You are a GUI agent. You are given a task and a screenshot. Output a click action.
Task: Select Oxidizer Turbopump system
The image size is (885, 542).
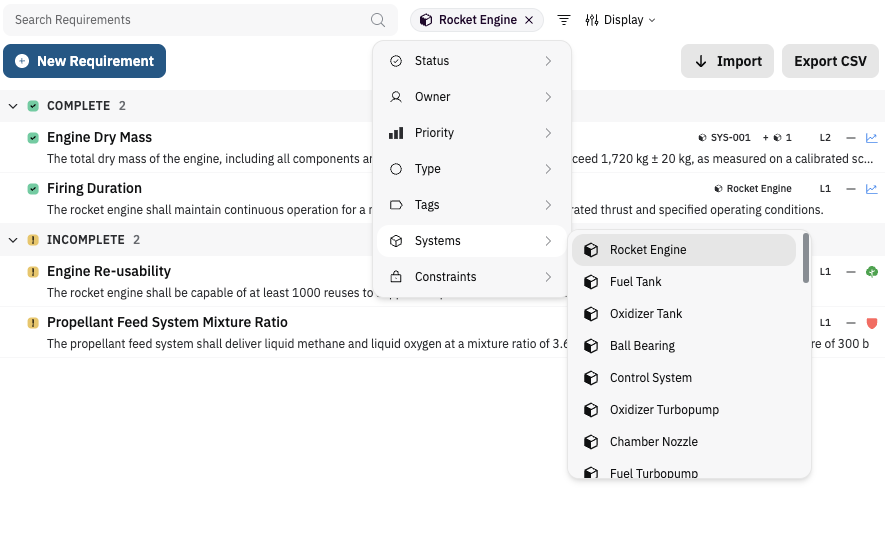684,410
